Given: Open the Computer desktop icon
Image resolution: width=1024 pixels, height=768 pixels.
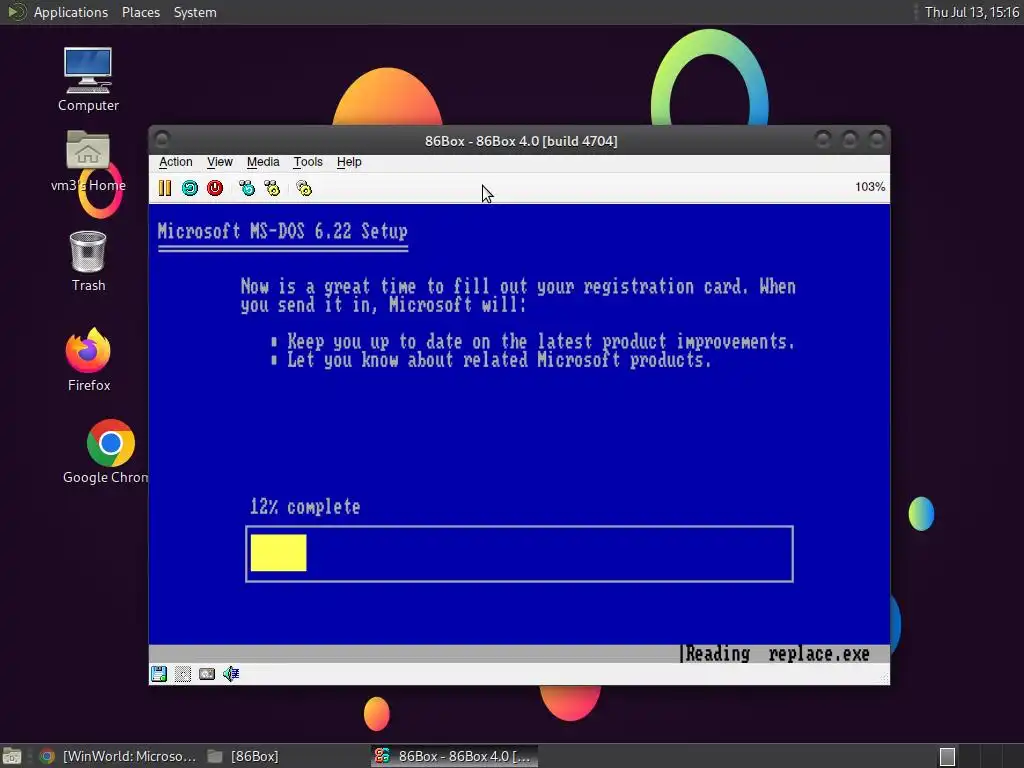Looking at the screenshot, I should pos(88,79).
